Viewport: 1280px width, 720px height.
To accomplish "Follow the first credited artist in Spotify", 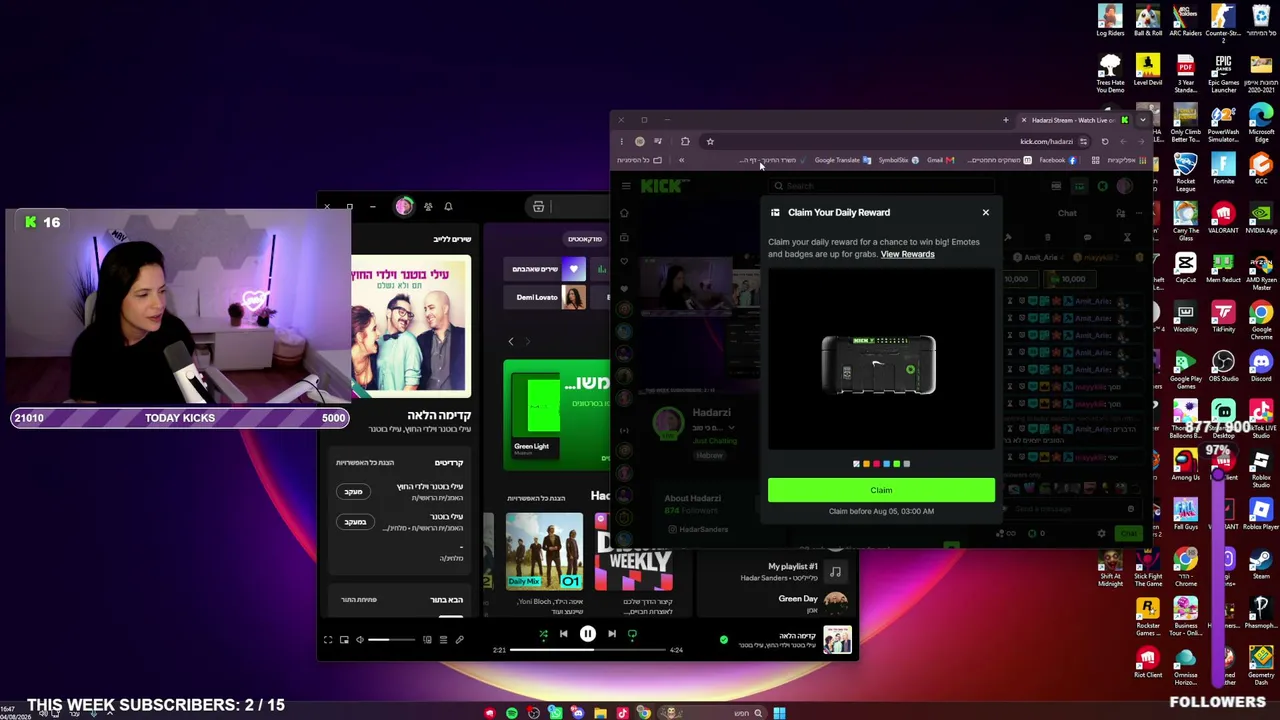I will [x=354, y=492].
